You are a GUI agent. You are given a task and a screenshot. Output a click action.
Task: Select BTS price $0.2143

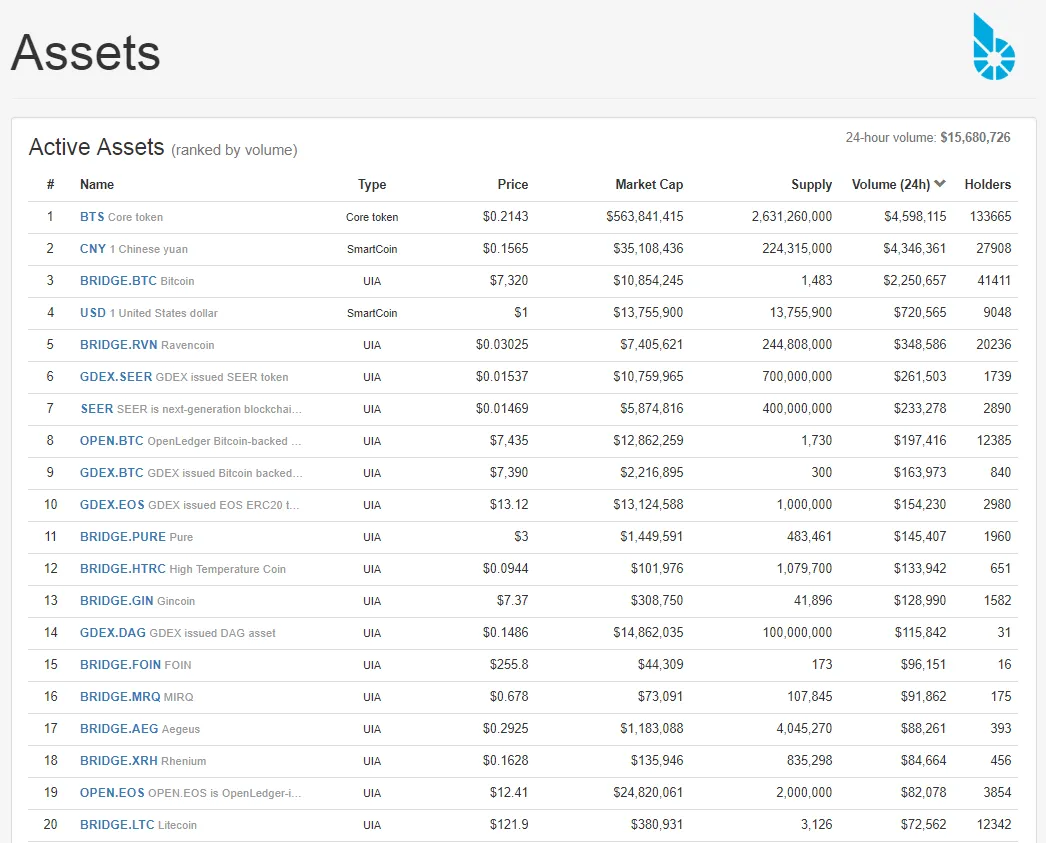click(506, 217)
